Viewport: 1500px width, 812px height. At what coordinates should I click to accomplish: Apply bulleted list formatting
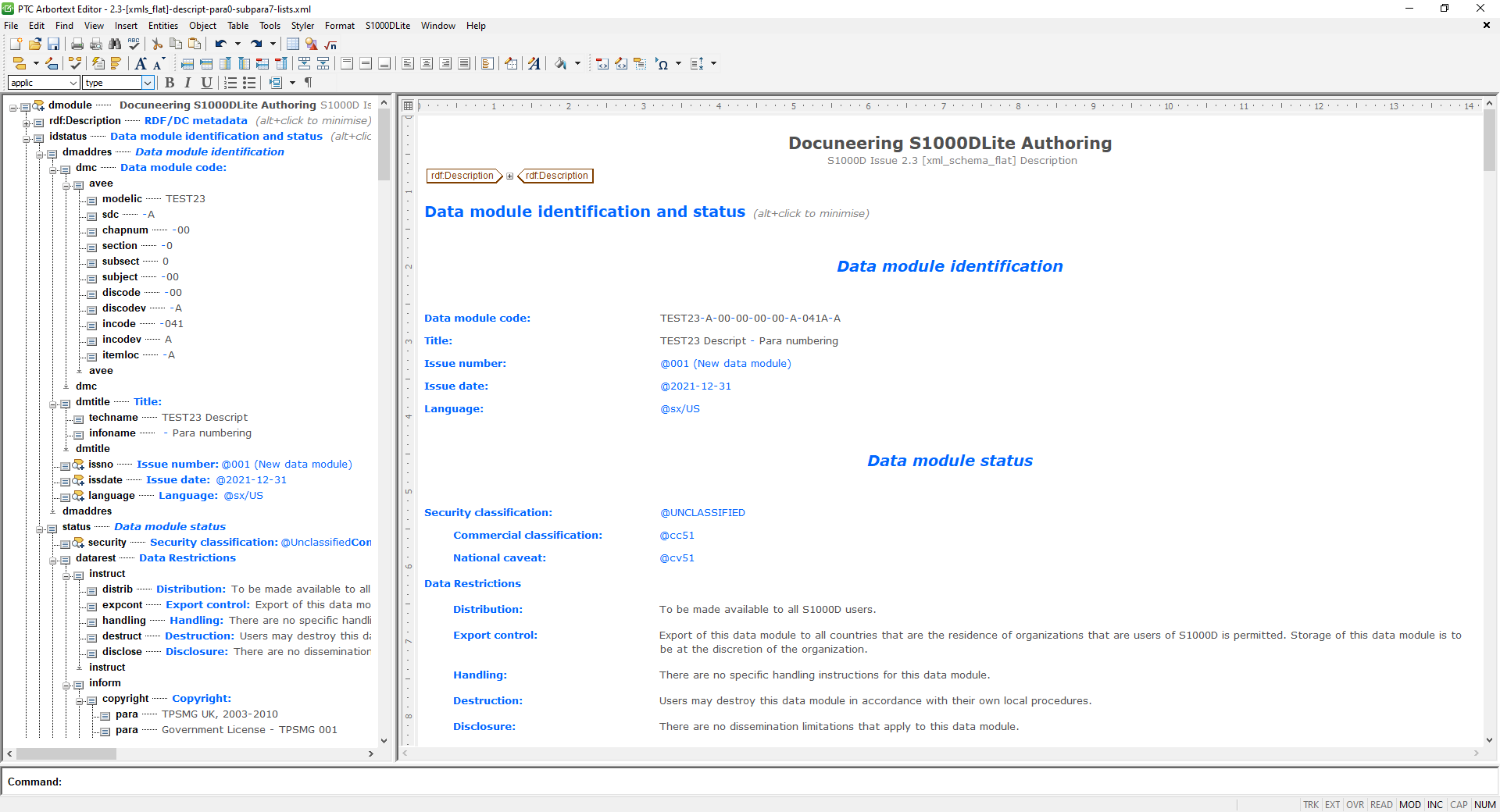tap(248, 83)
